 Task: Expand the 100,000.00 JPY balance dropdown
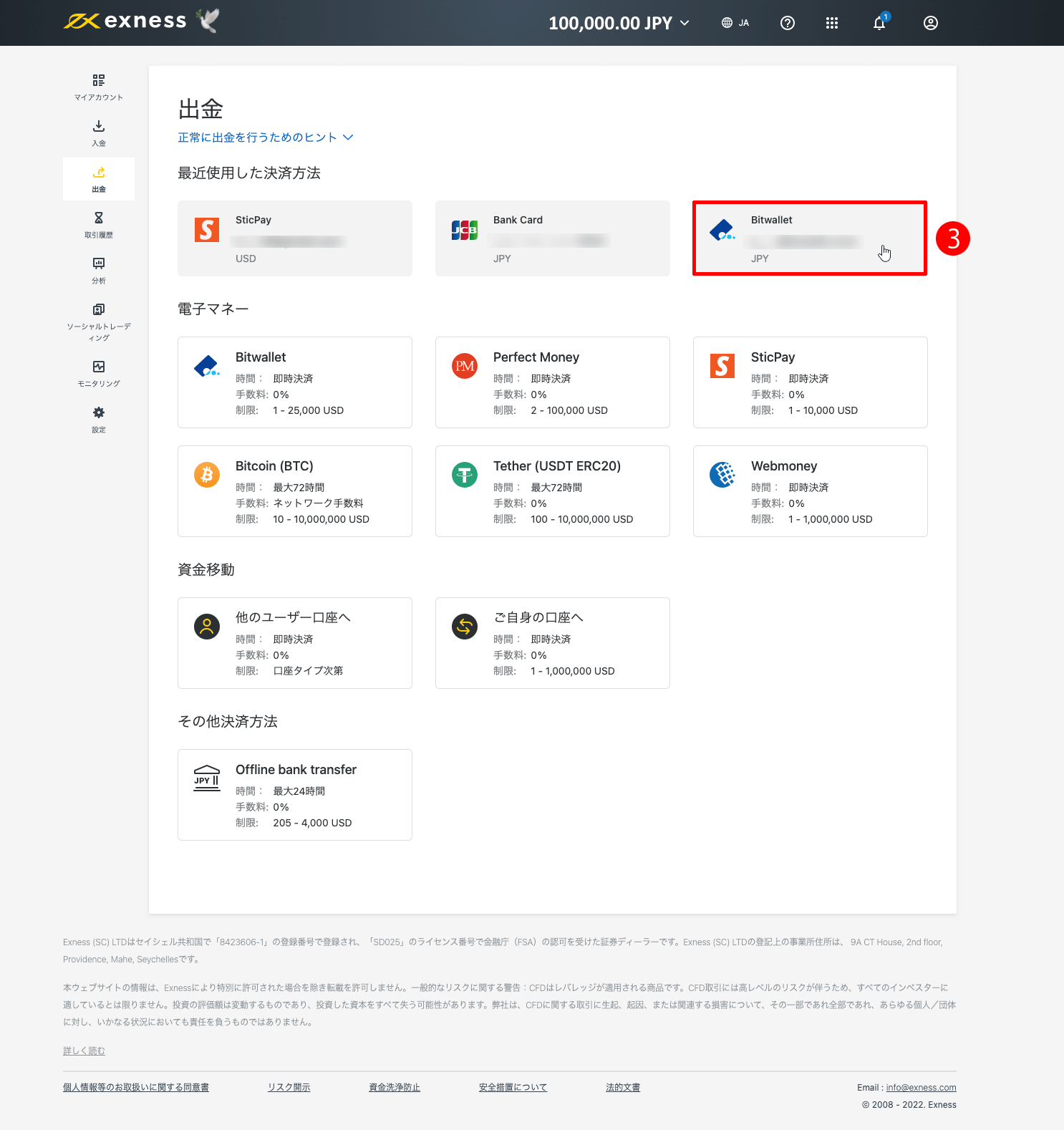click(x=619, y=23)
